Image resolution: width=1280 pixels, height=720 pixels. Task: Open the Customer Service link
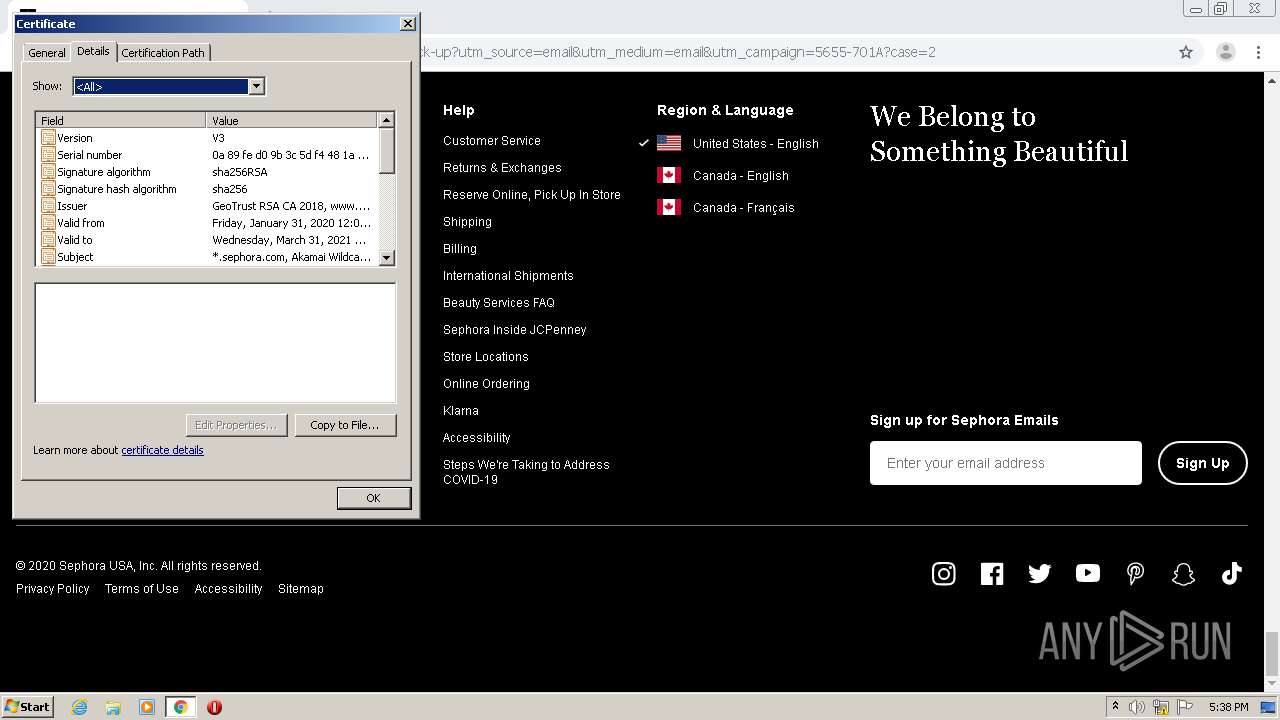tap(492, 141)
